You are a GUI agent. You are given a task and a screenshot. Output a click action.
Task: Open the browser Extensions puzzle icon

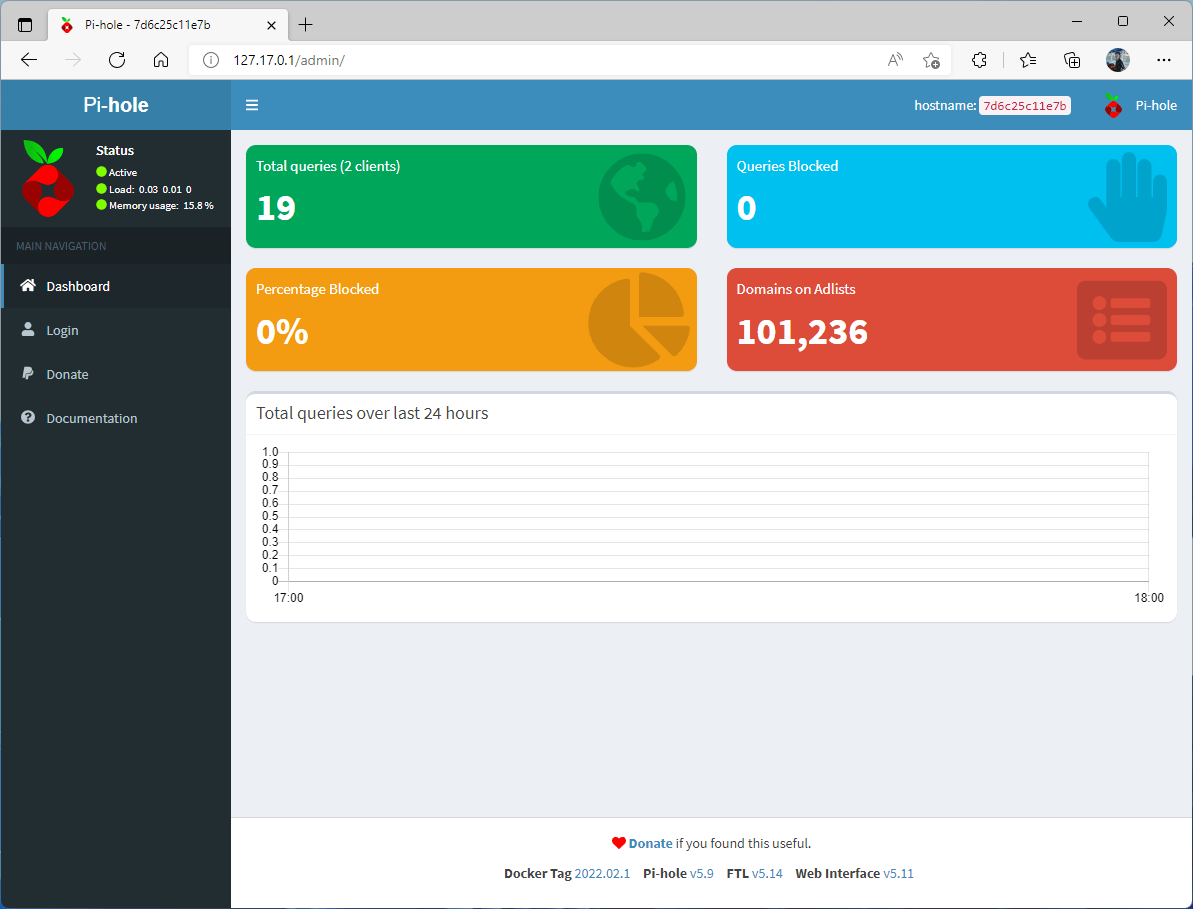point(979,60)
